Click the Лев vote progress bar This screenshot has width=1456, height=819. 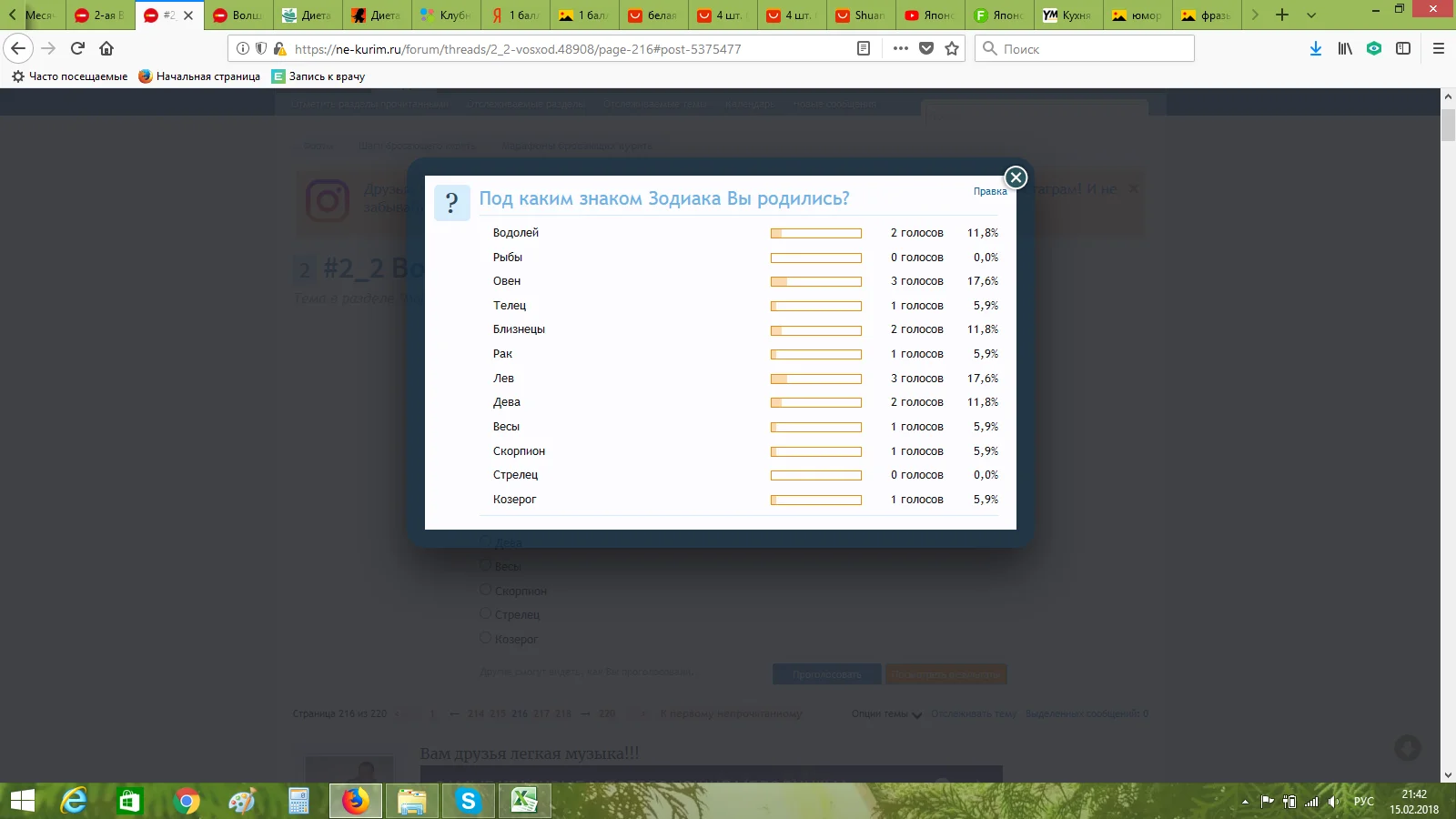click(x=816, y=379)
